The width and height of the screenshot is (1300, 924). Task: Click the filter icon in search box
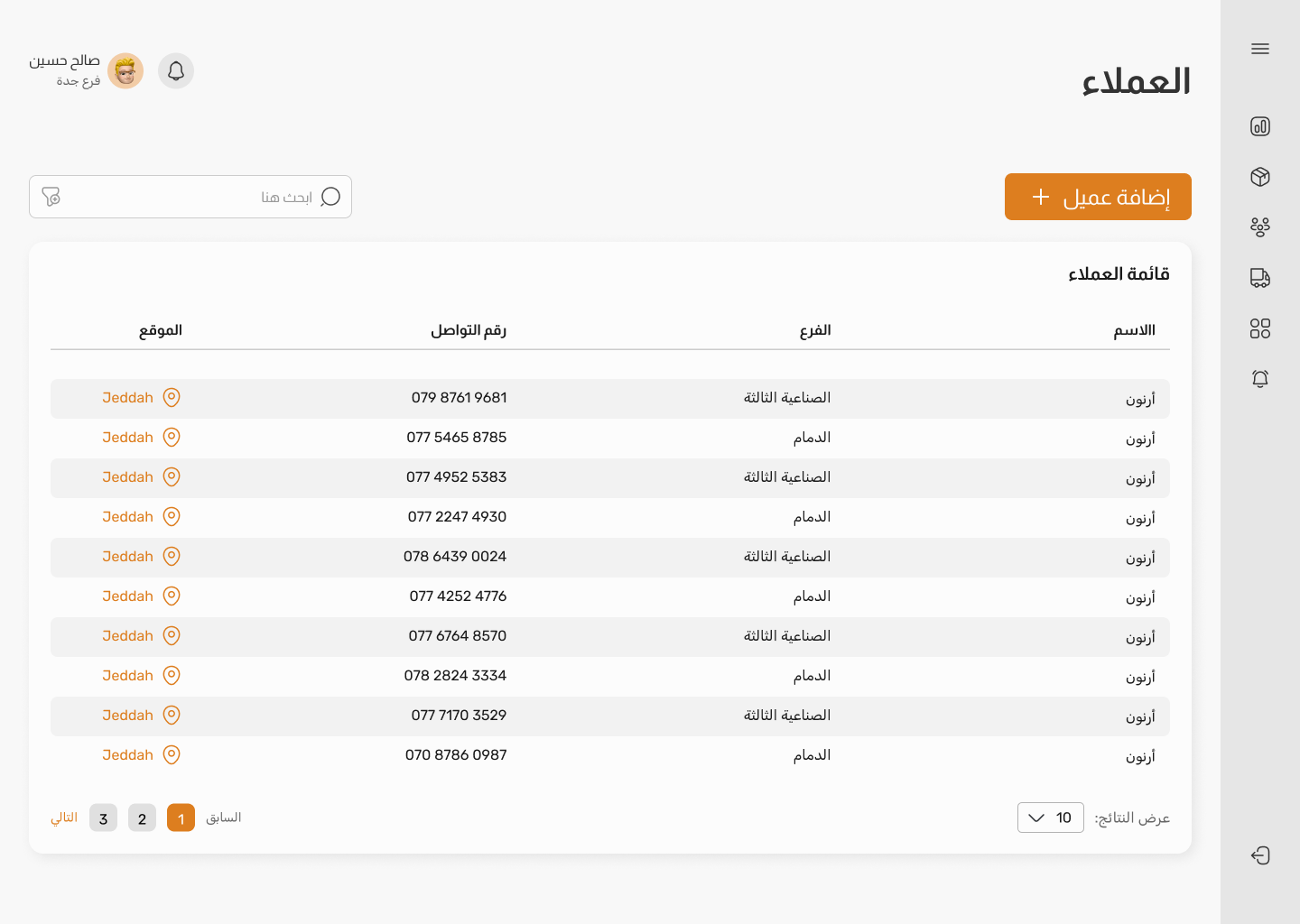[x=51, y=197]
